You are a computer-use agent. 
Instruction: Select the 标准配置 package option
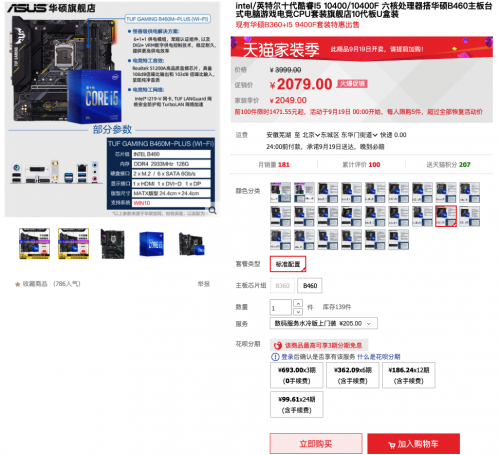288,264
